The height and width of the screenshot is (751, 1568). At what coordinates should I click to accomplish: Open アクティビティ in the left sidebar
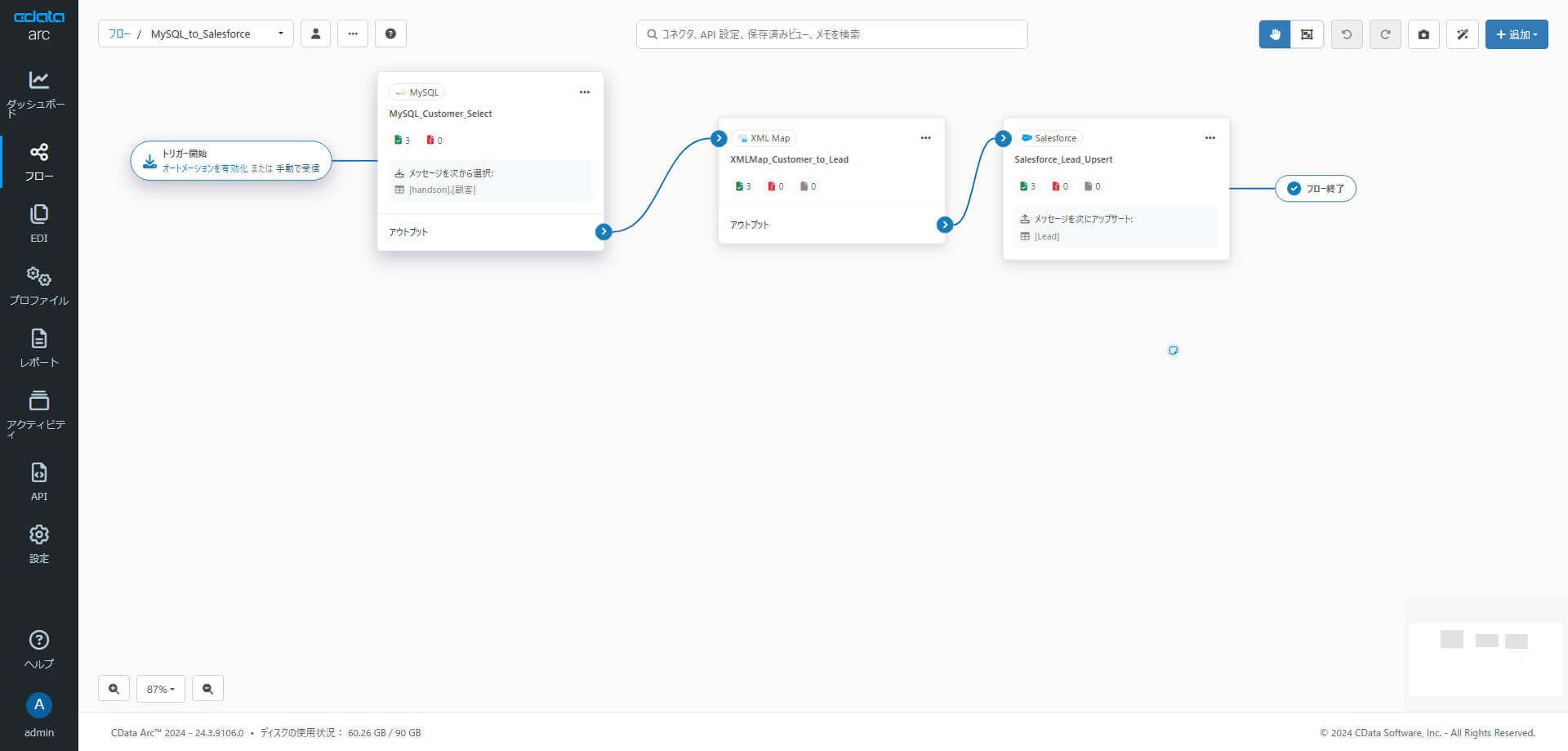(x=38, y=415)
